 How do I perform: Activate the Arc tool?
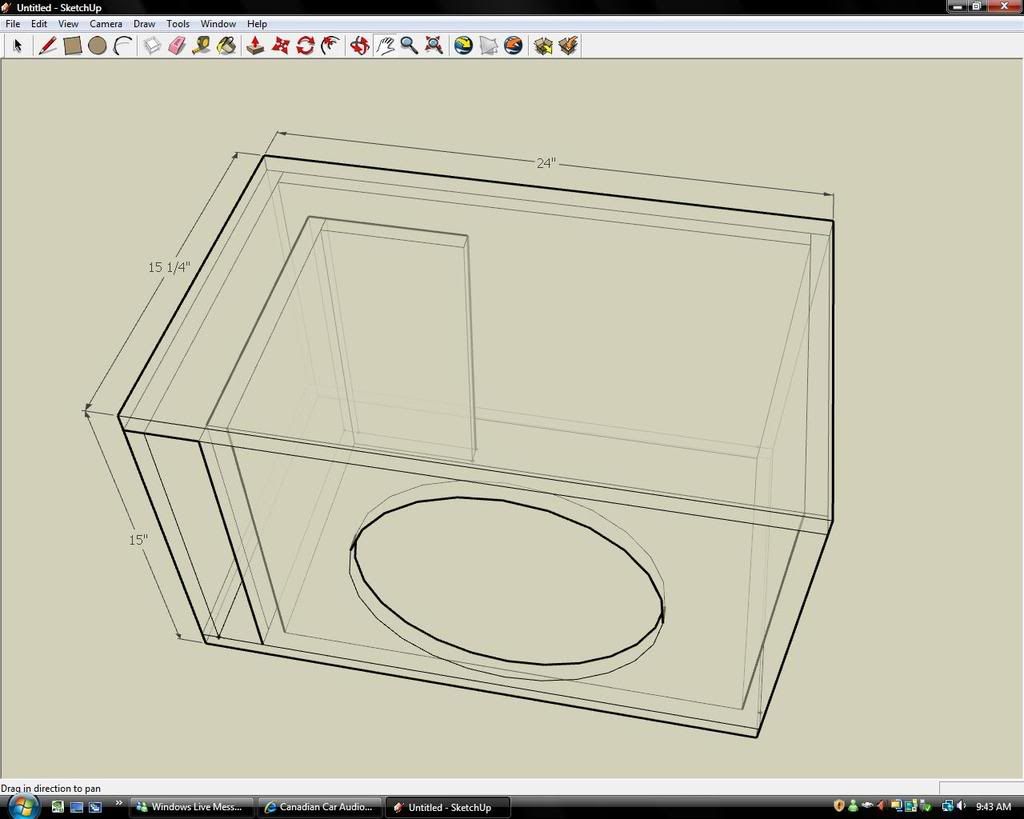[x=123, y=45]
